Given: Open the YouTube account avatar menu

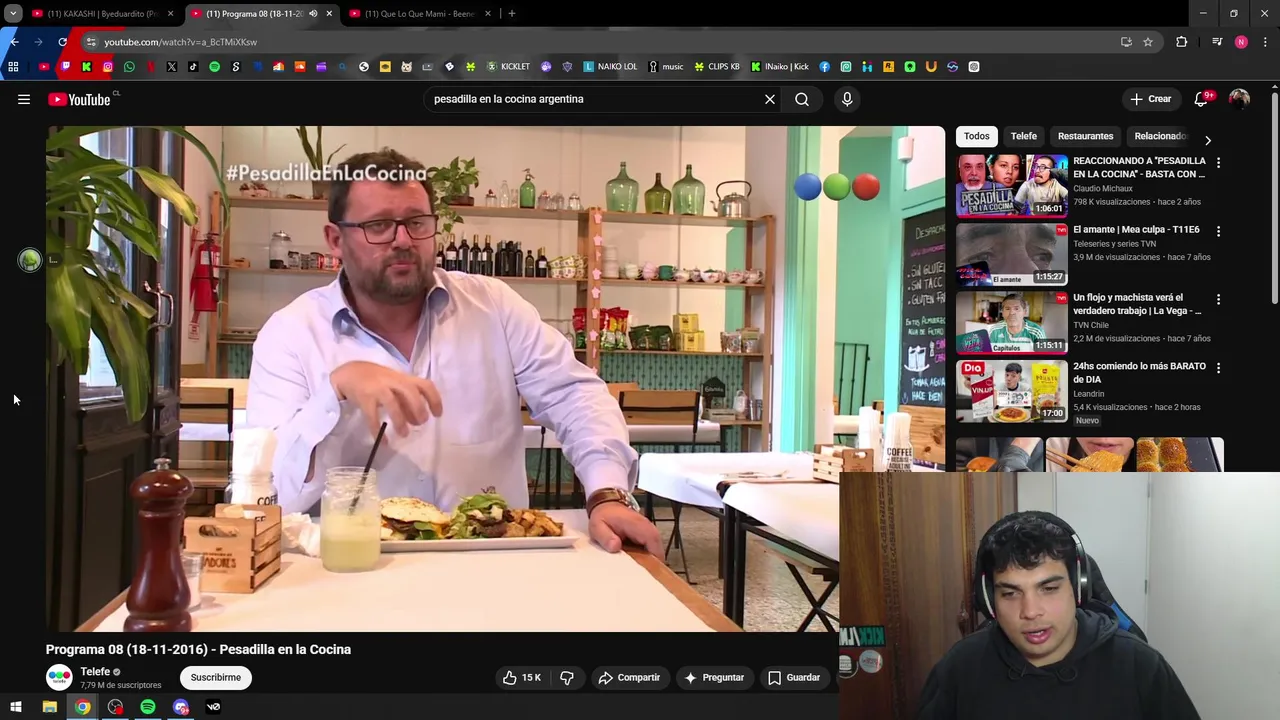Looking at the screenshot, I should point(1239,99).
